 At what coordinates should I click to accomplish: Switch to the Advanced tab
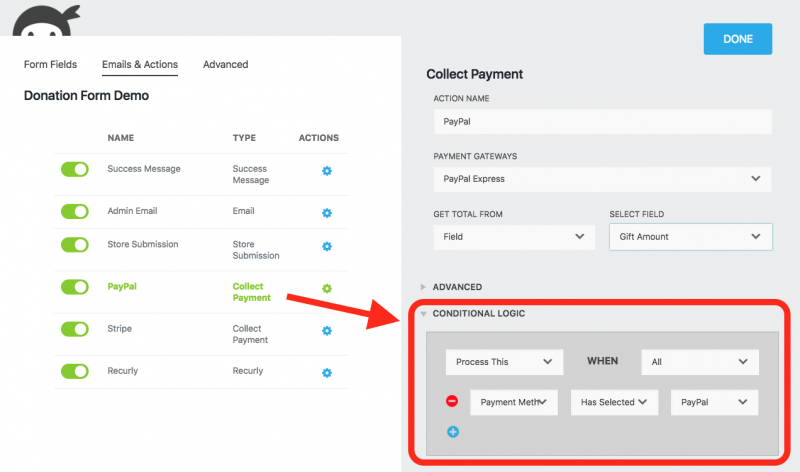[226, 64]
